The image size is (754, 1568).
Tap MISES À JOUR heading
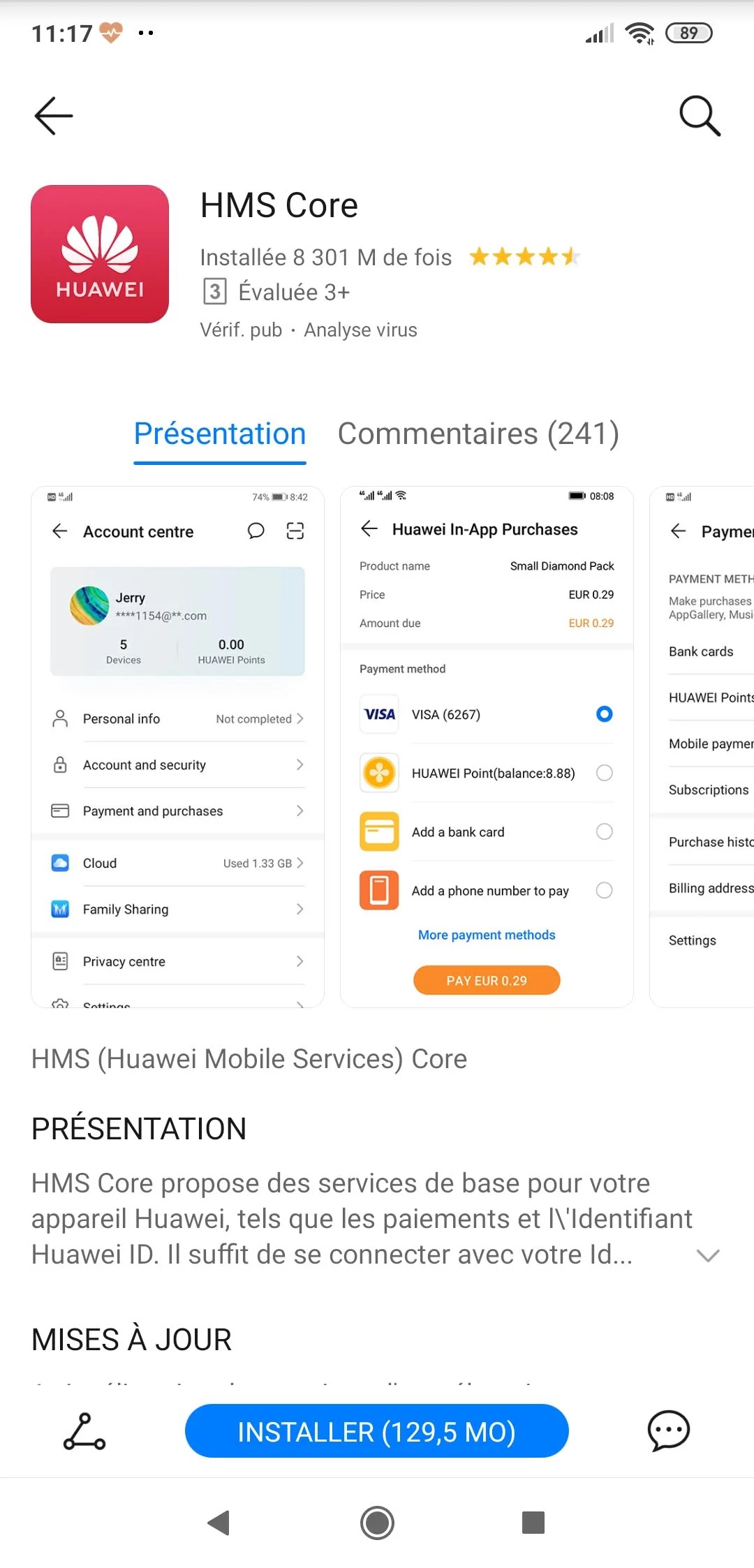pos(131,1340)
